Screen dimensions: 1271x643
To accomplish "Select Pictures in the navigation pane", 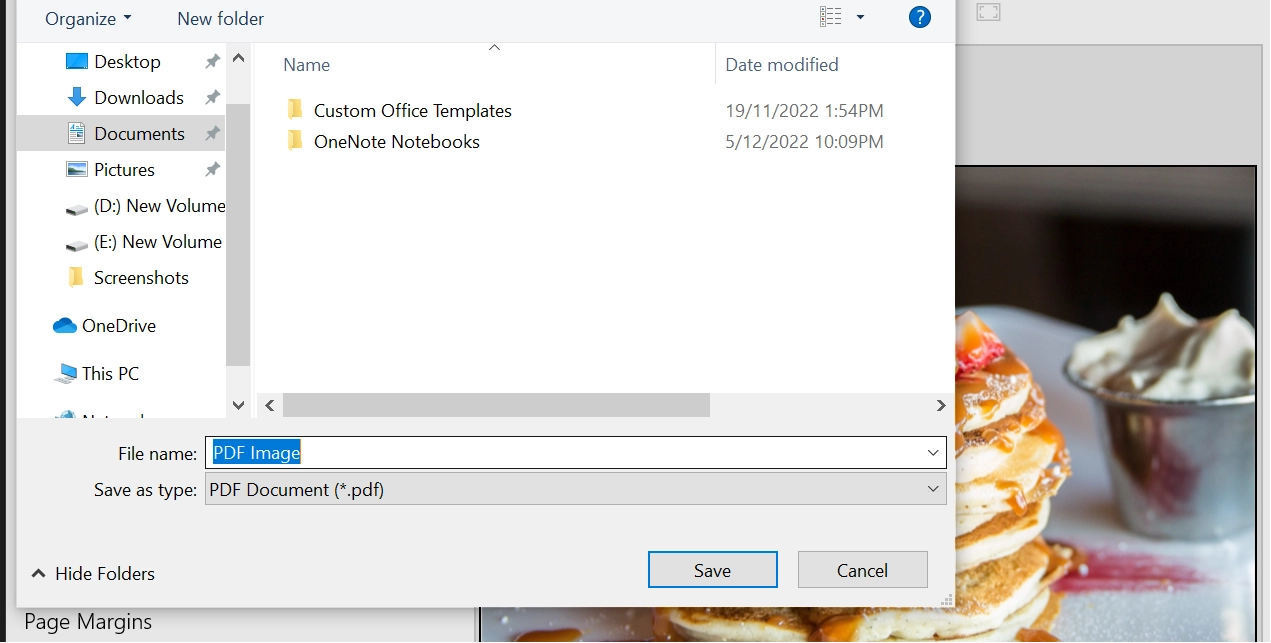I will 124,169.
